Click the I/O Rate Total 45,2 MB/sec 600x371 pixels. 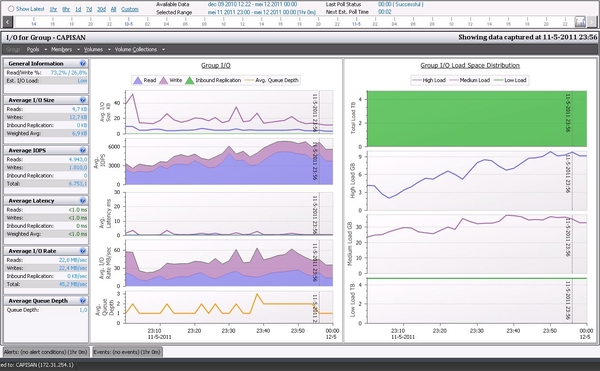coord(73,284)
